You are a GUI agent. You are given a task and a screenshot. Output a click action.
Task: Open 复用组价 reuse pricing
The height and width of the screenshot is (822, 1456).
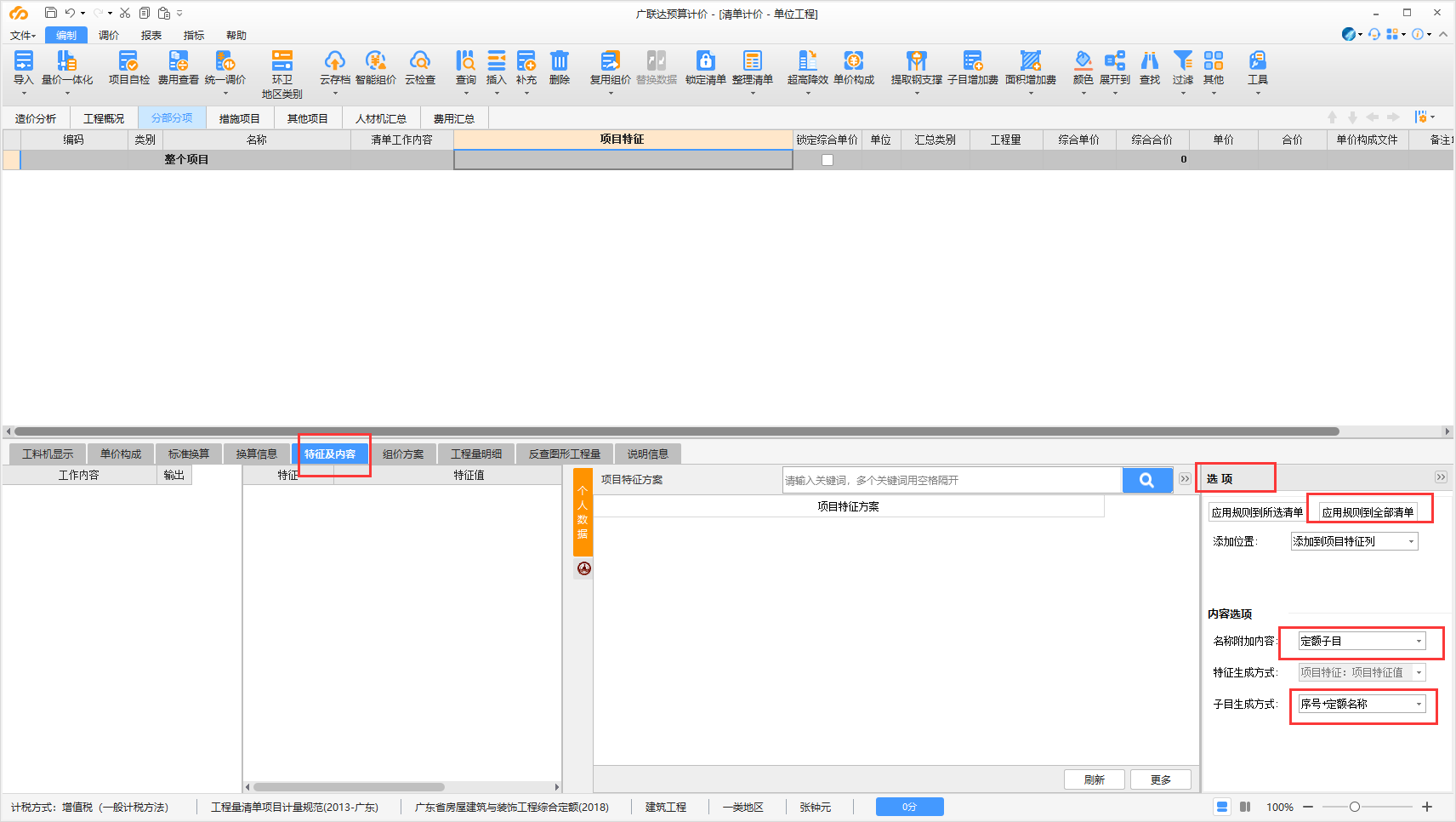click(611, 67)
